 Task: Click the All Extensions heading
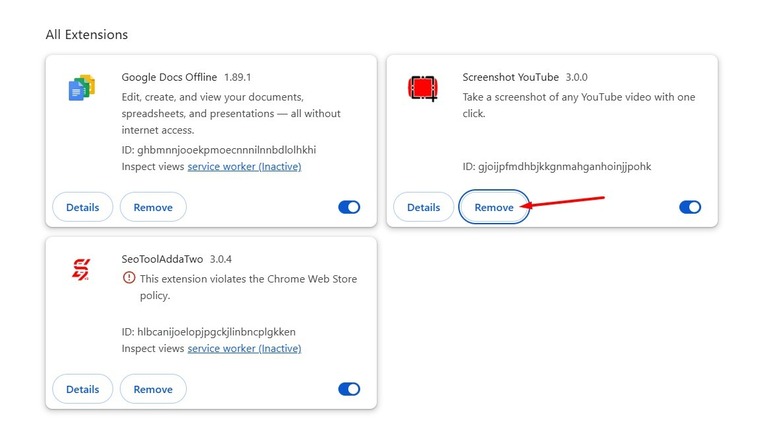click(87, 34)
